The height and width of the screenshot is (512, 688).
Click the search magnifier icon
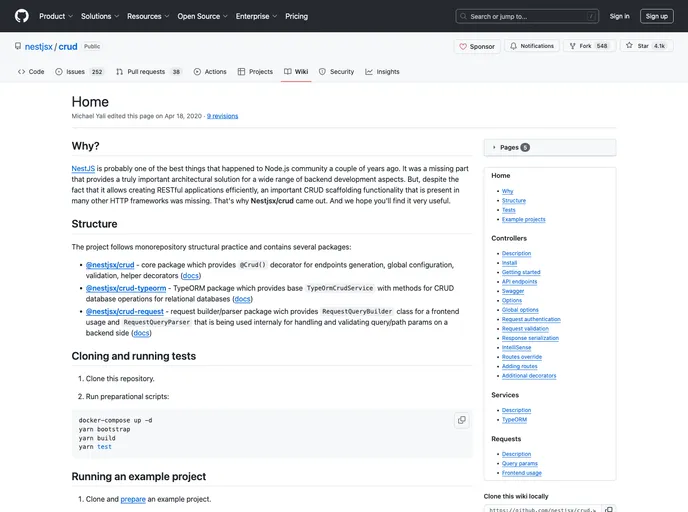(x=463, y=16)
